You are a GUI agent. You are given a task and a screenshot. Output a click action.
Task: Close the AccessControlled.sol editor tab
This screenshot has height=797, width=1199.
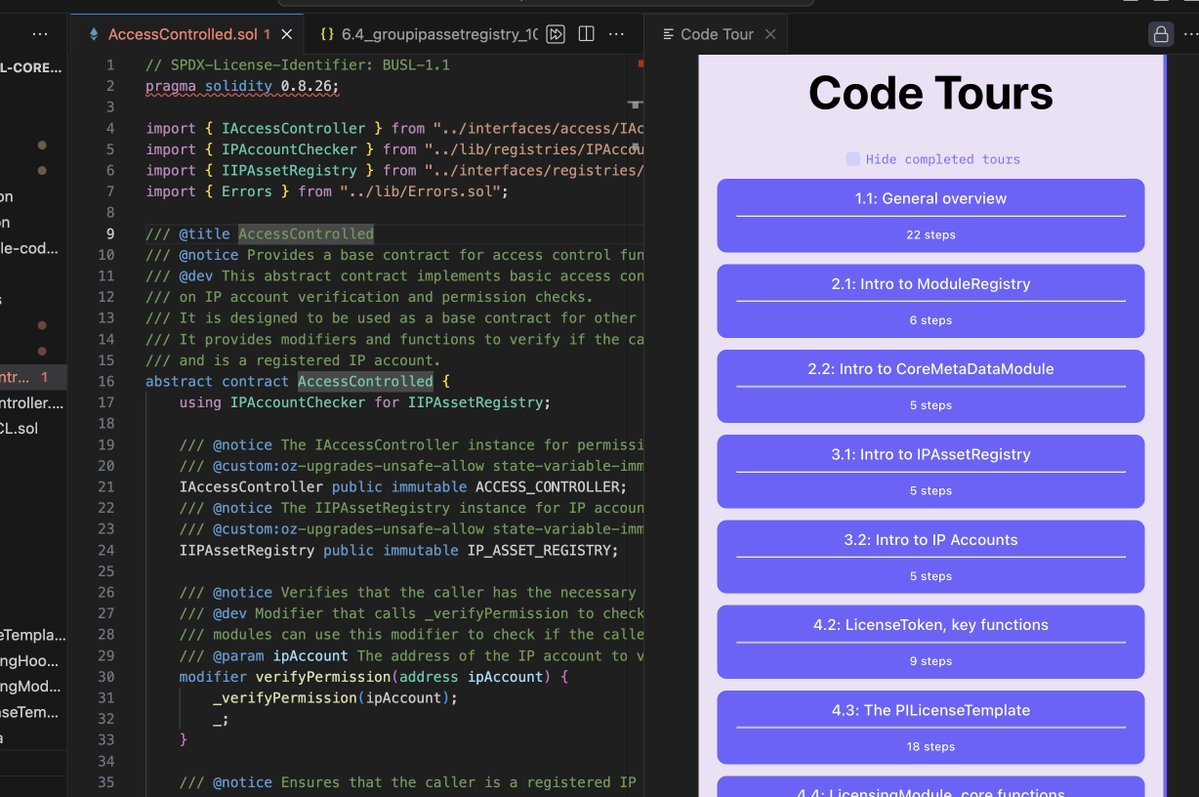pos(287,34)
